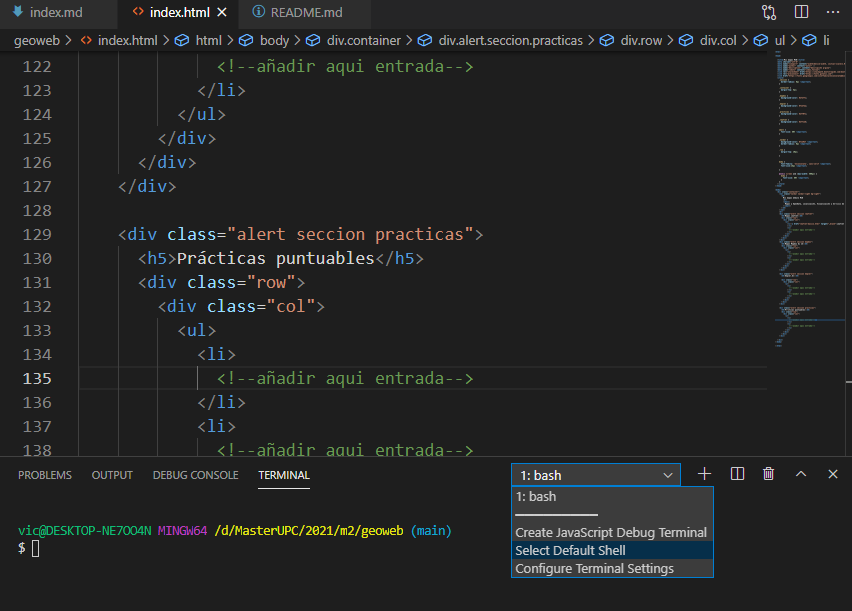
Task: Choose Select Default Shell option
Action: (612, 551)
